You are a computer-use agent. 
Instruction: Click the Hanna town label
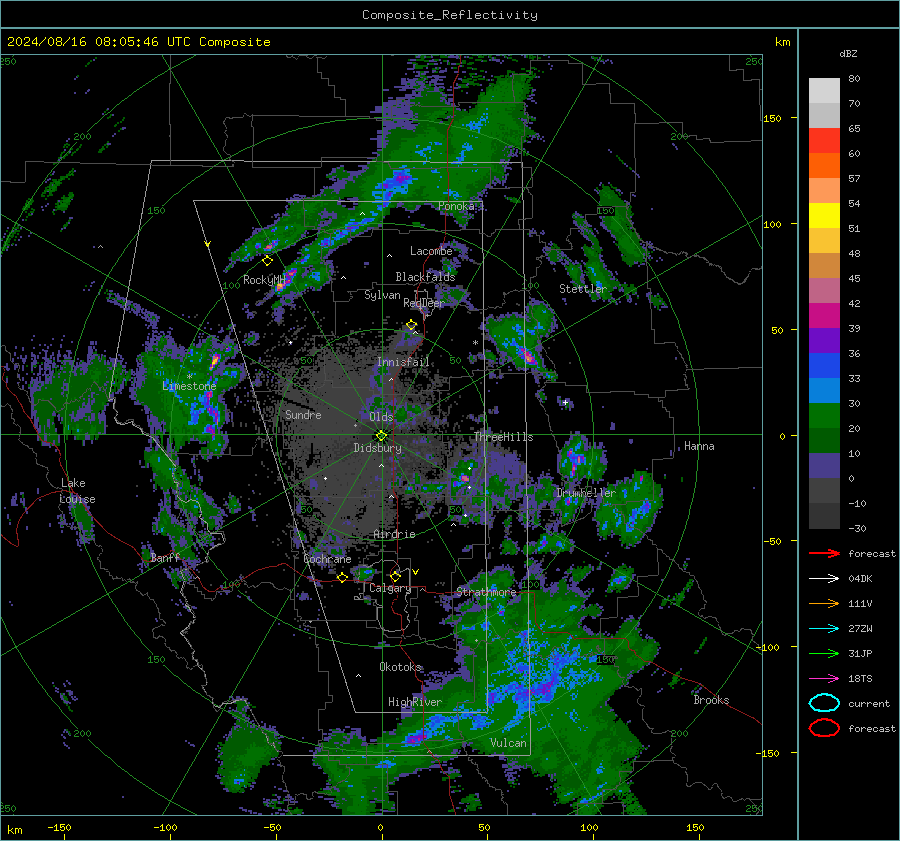(699, 446)
